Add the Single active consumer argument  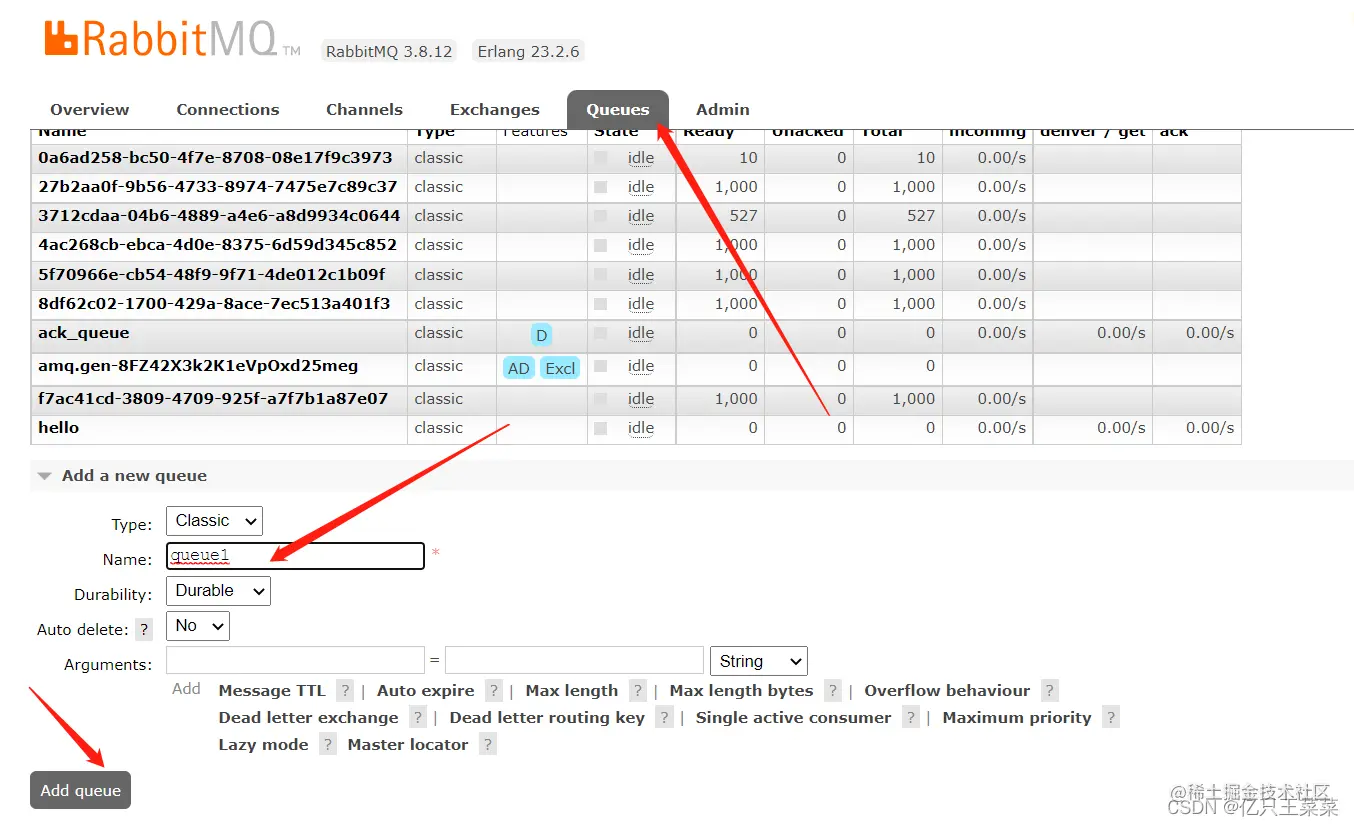point(793,718)
